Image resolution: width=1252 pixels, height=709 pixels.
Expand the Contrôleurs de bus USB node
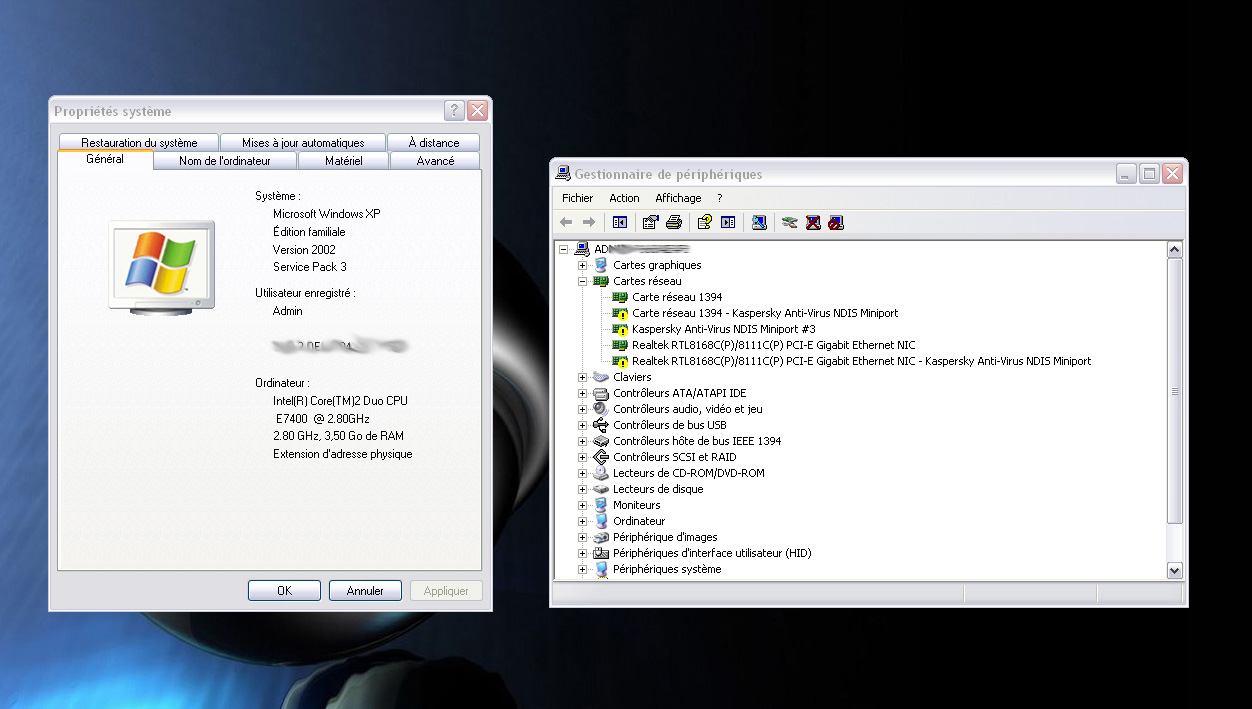click(582, 425)
